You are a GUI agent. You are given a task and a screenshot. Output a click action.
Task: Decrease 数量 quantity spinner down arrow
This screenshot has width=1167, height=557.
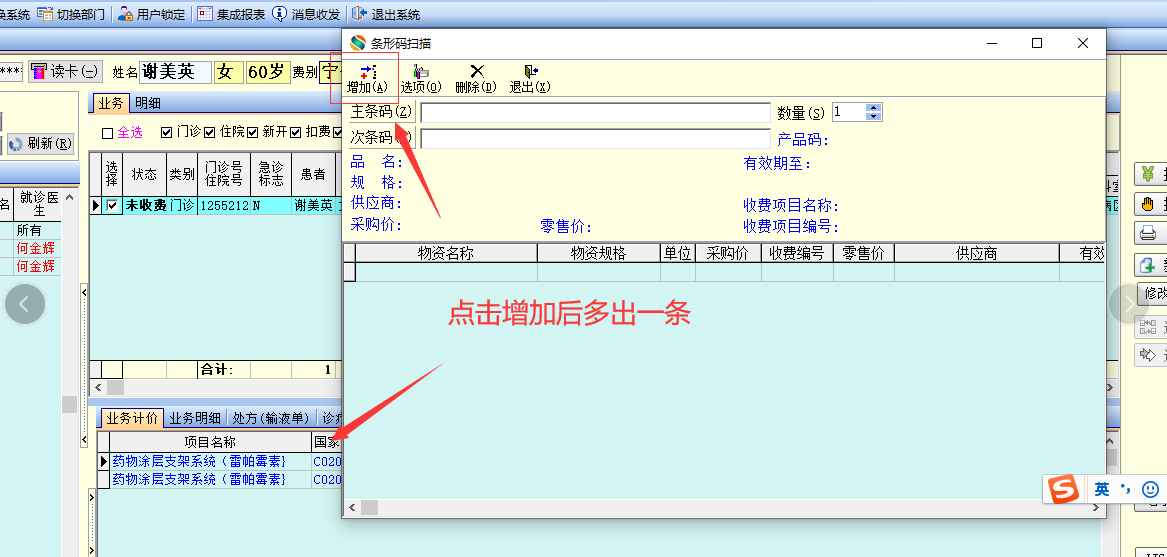pyautogui.click(x=875, y=116)
